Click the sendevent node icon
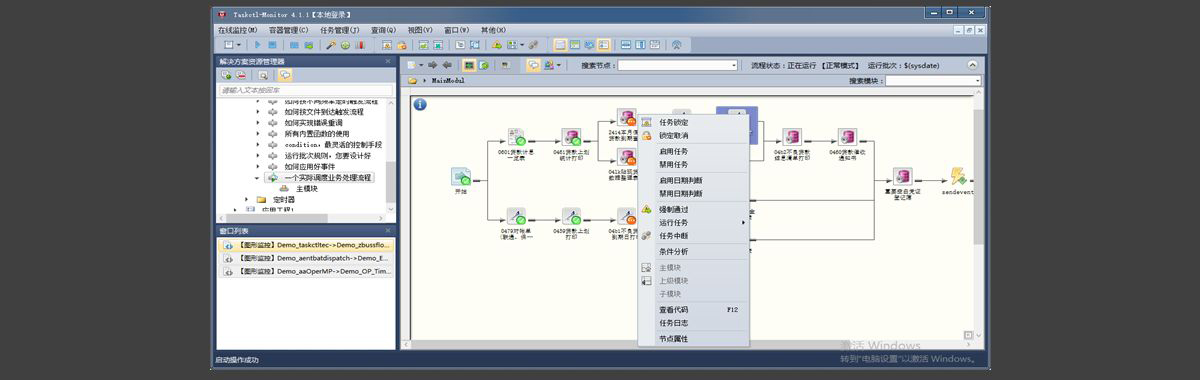The image size is (1200, 380). (x=958, y=176)
